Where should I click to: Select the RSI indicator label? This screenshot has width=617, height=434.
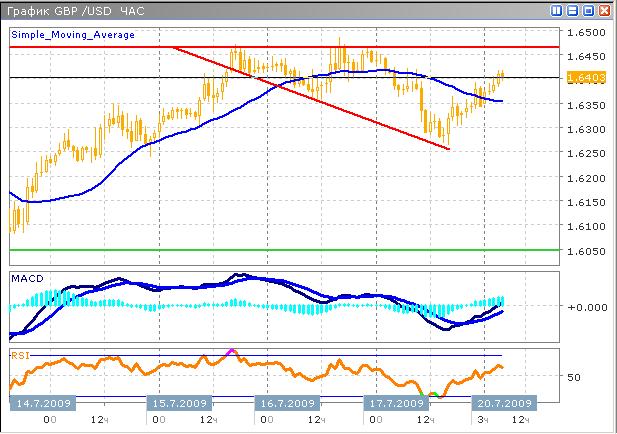[20, 354]
